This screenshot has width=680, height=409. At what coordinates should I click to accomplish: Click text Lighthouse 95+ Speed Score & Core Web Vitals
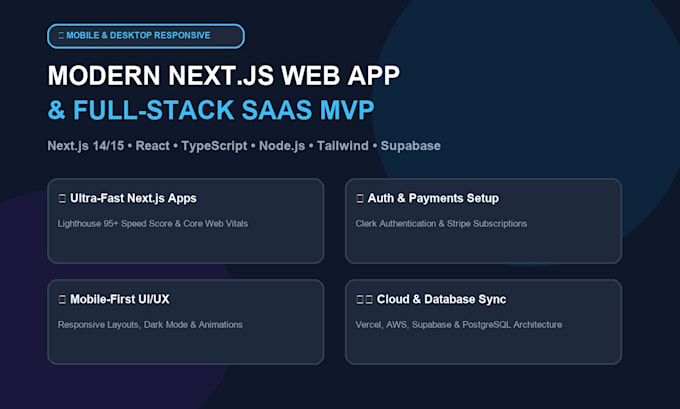153,224
